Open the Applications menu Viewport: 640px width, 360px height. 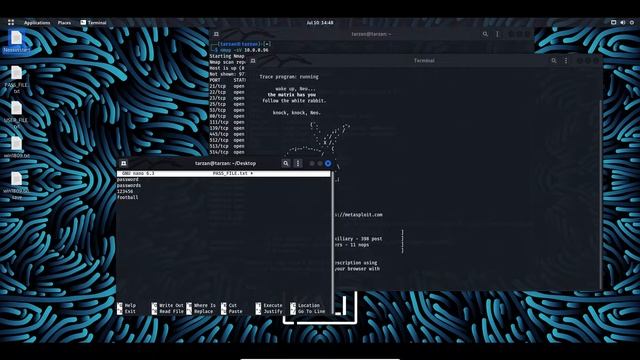(37, 22)
